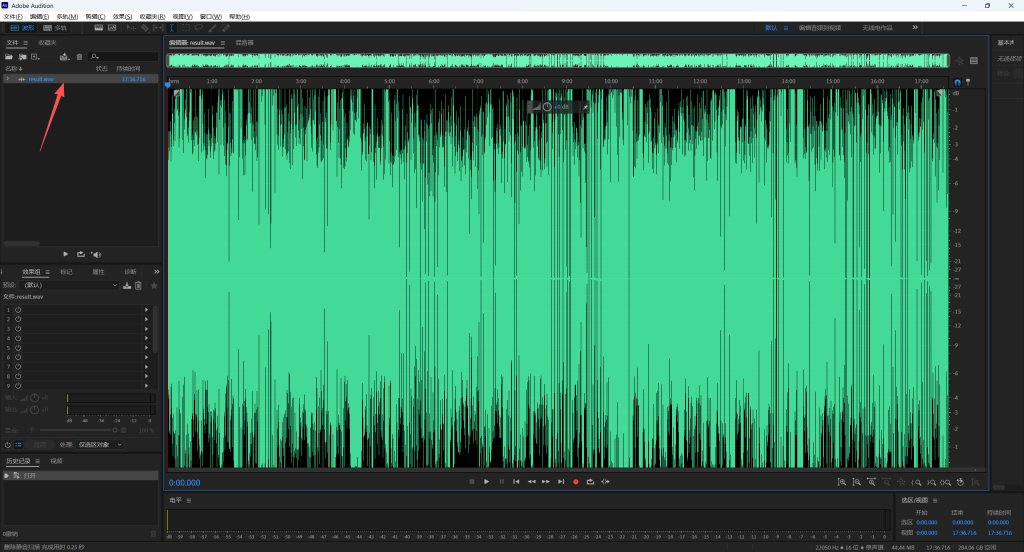
Task: Toggle power for effect slot 5
Action: tap(18, 348)
